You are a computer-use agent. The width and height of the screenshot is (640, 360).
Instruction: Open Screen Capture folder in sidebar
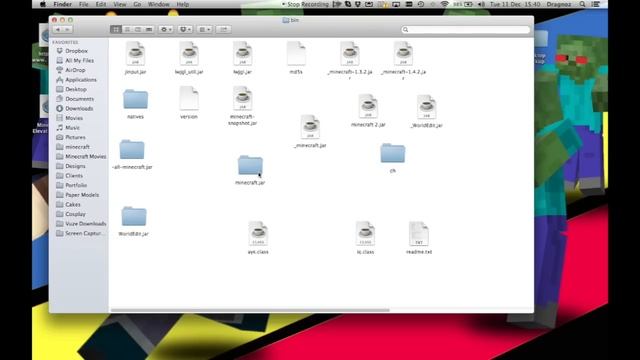tap(83, 233)
